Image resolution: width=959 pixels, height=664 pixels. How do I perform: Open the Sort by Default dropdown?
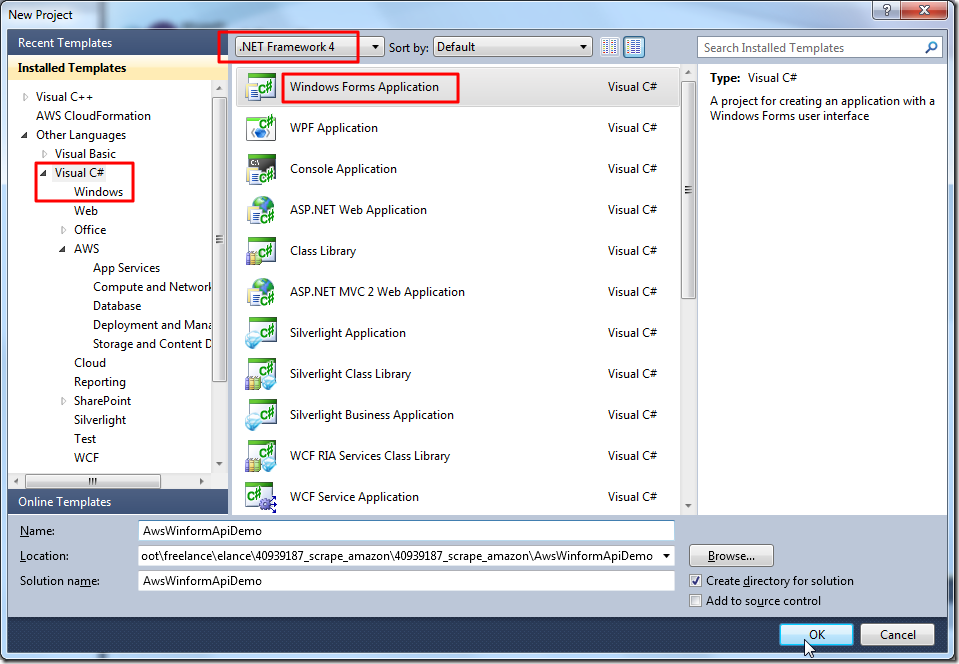pyautogui.click(x=513, y=47)
